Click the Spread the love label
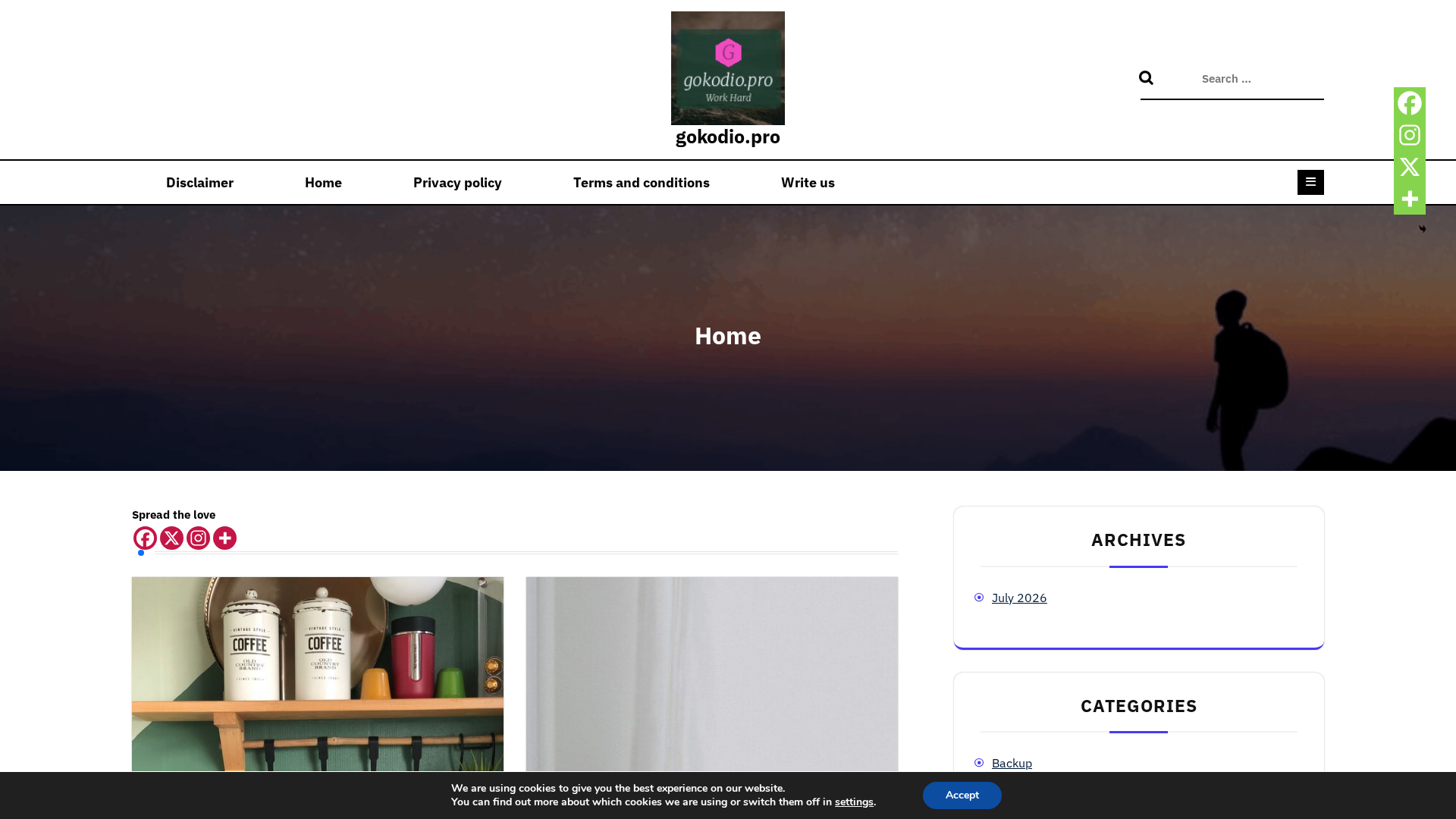This screenshot has height=819, width=1456. (x=174, y=515)
